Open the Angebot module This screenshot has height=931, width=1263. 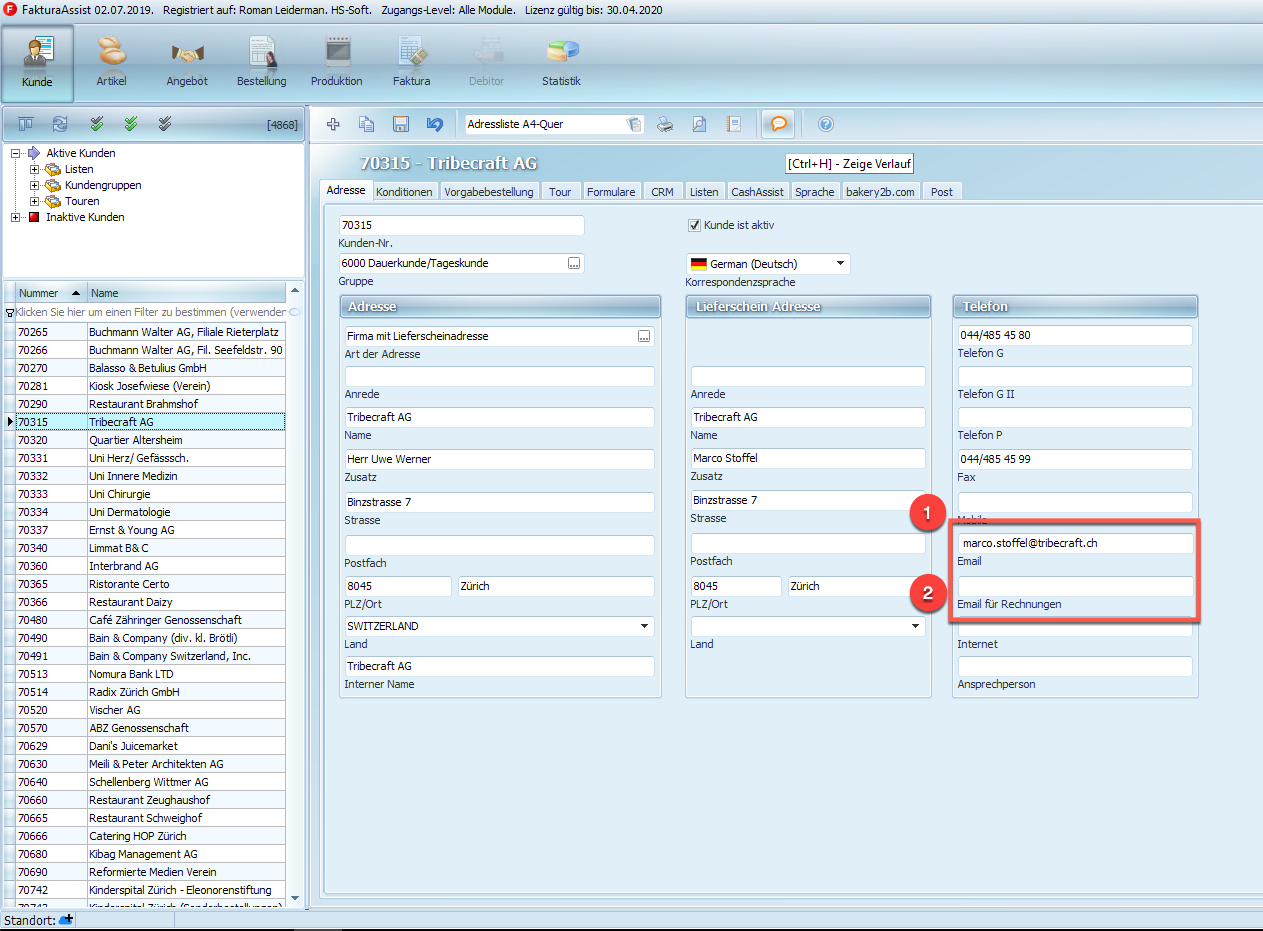[187, 63]
